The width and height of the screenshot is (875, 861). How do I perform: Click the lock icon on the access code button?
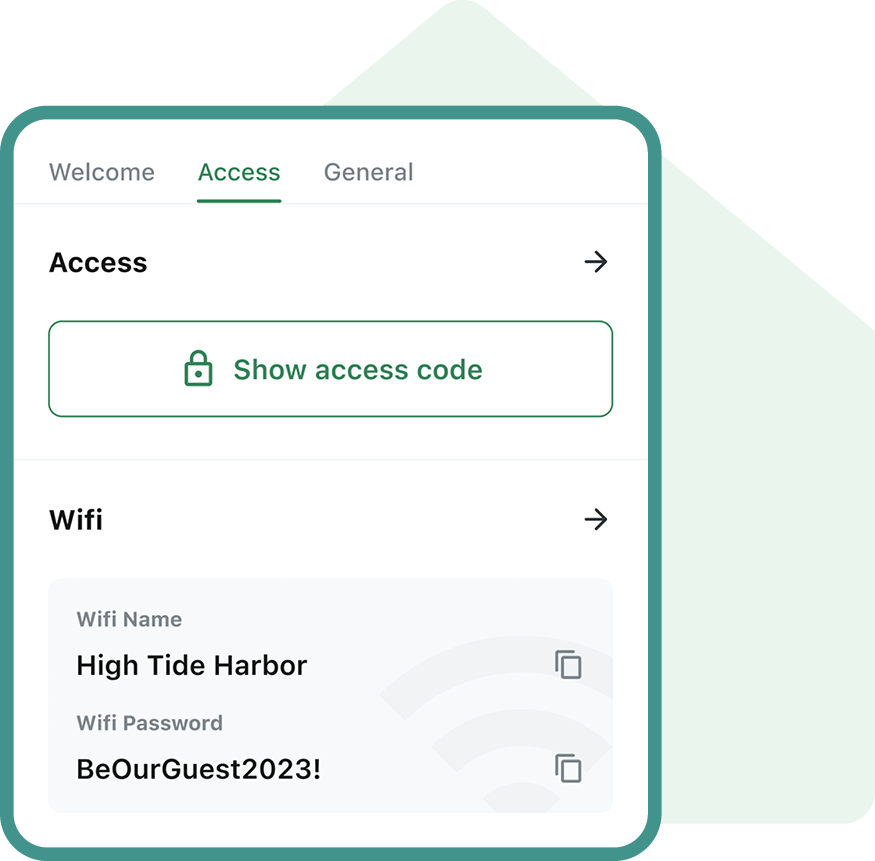(x=198, y=368)
